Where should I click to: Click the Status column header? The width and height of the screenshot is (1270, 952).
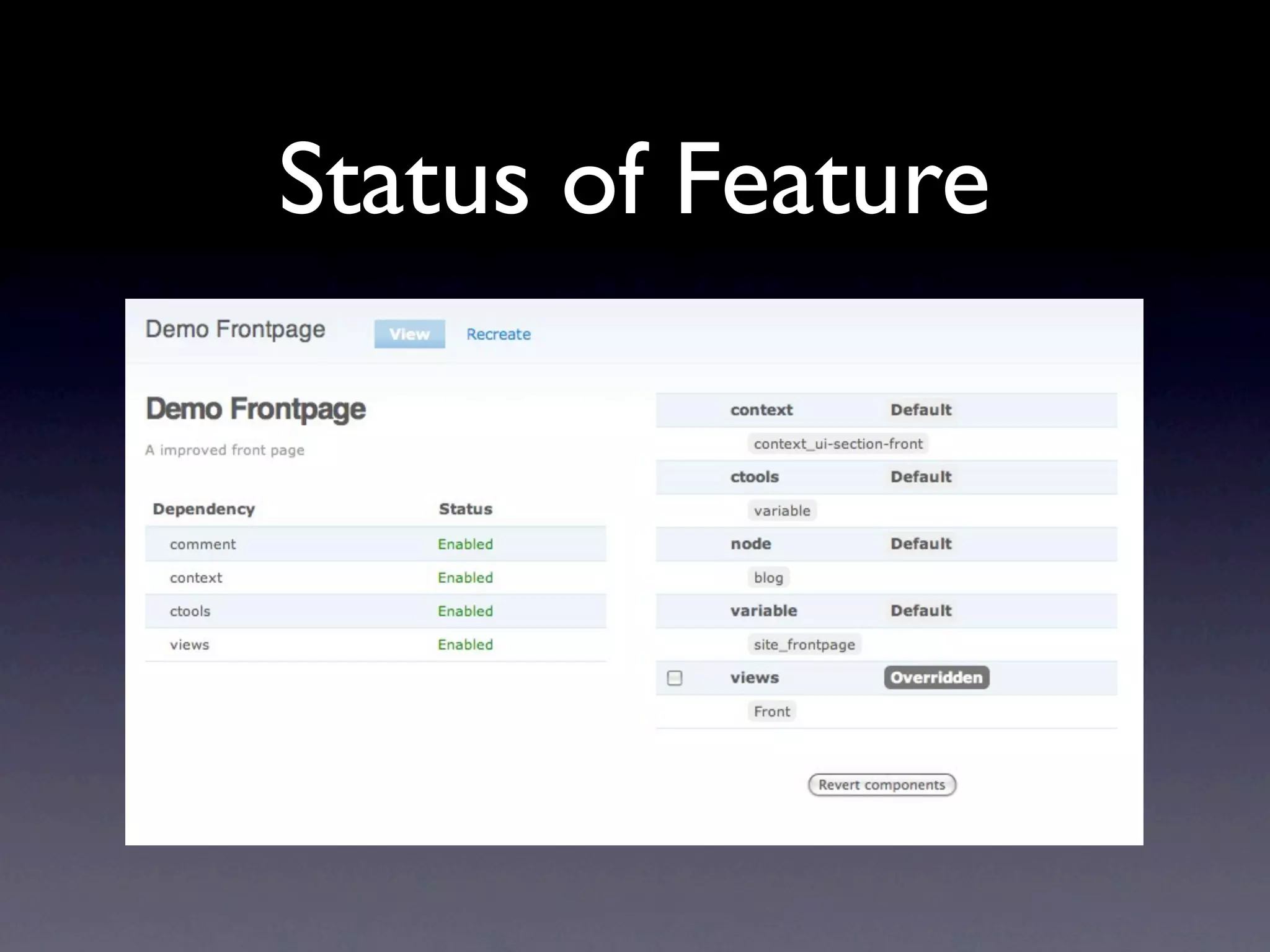(x=466, y=509)
